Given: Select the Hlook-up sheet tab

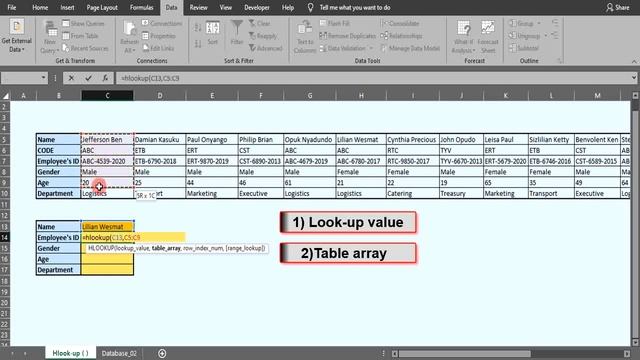Looking at the screenshot, I should pyautogui.click(x=70, y=353).
